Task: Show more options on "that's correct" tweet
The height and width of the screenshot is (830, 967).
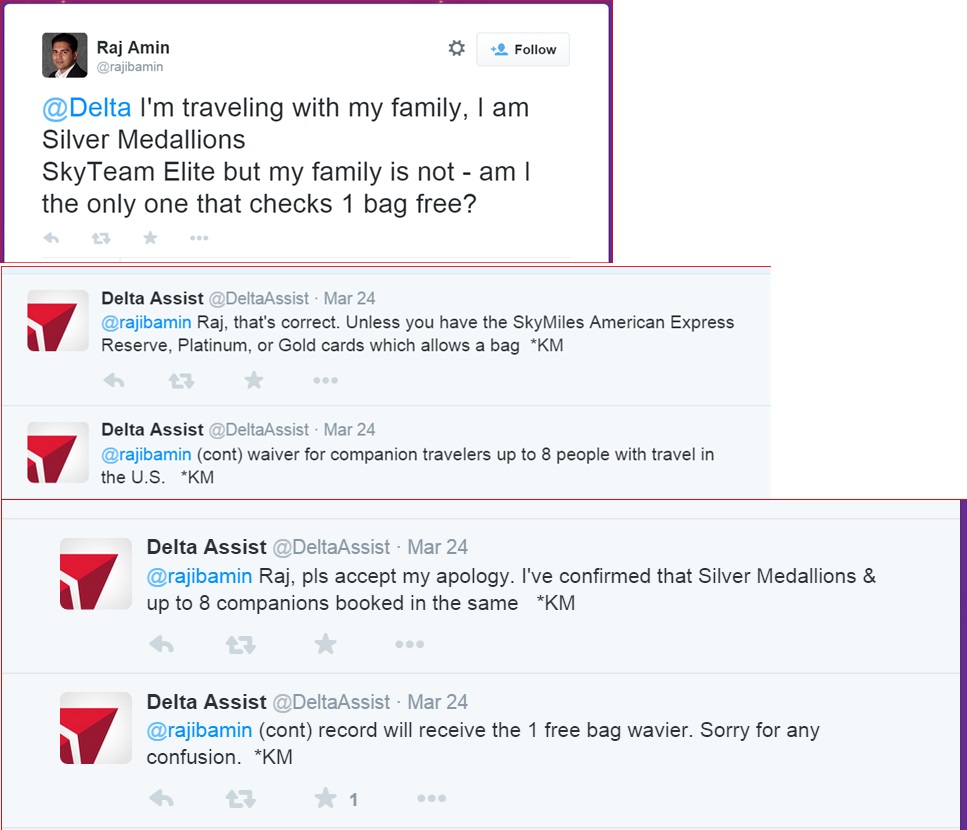Action: 325,380
